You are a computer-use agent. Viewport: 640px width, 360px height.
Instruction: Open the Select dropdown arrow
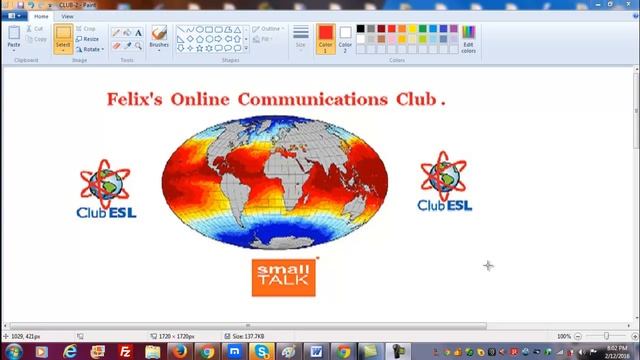(63, 51)
